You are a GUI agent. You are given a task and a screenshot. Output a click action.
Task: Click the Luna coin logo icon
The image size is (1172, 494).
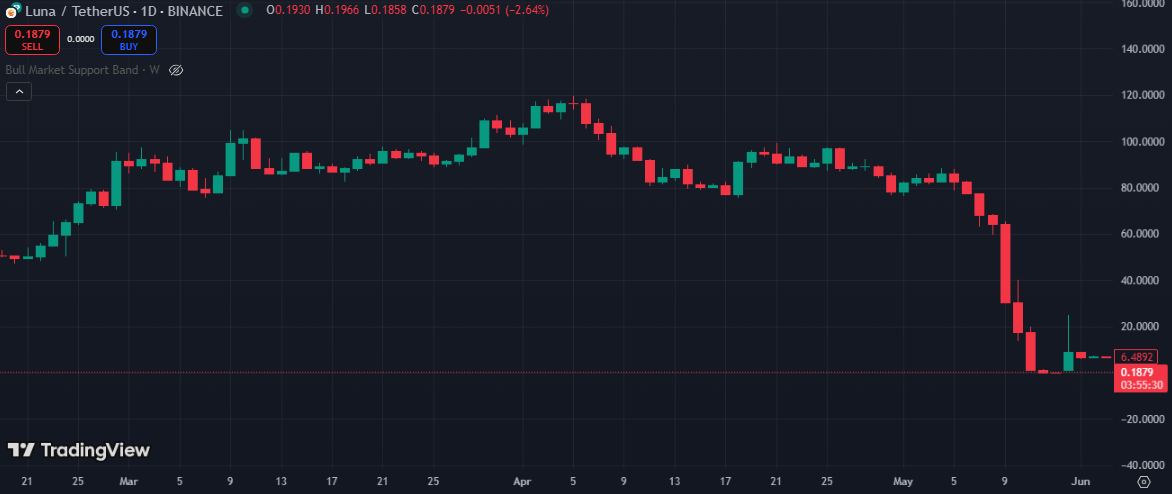13,10
